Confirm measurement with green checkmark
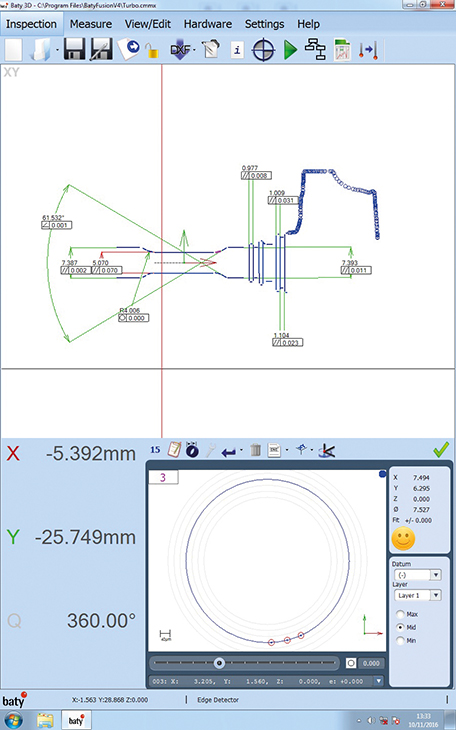 pos(441,449)
